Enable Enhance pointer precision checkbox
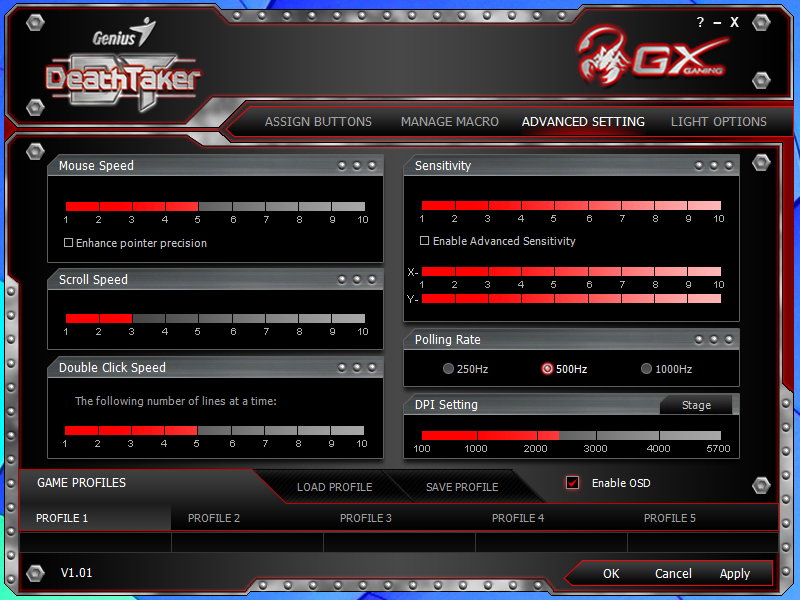 (x=68, y=242)
